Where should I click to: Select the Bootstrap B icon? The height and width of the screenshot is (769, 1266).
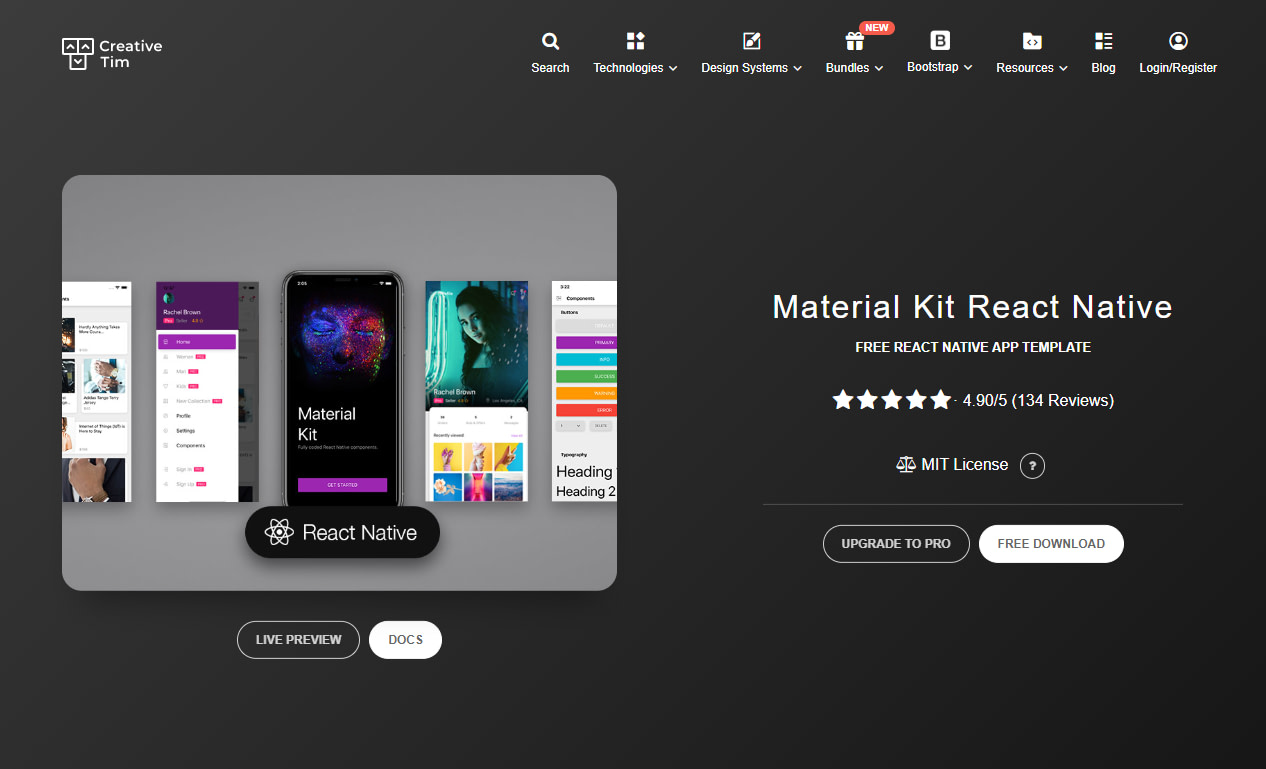click(x=939, y=41)
